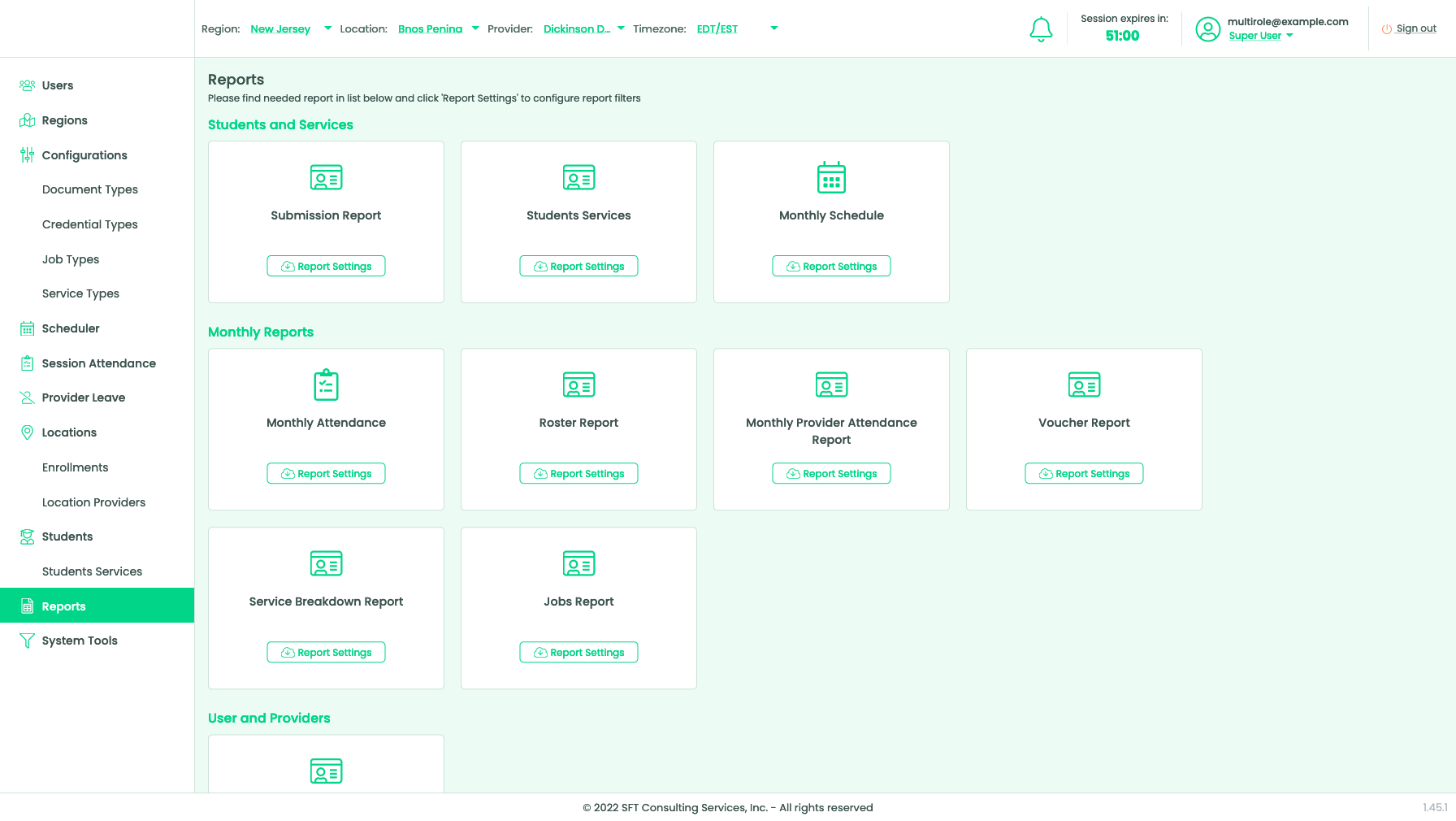This screenshot has height=821, width=1456.
Task: Go to Credential Types in sidebar
Action: (89, 224)
